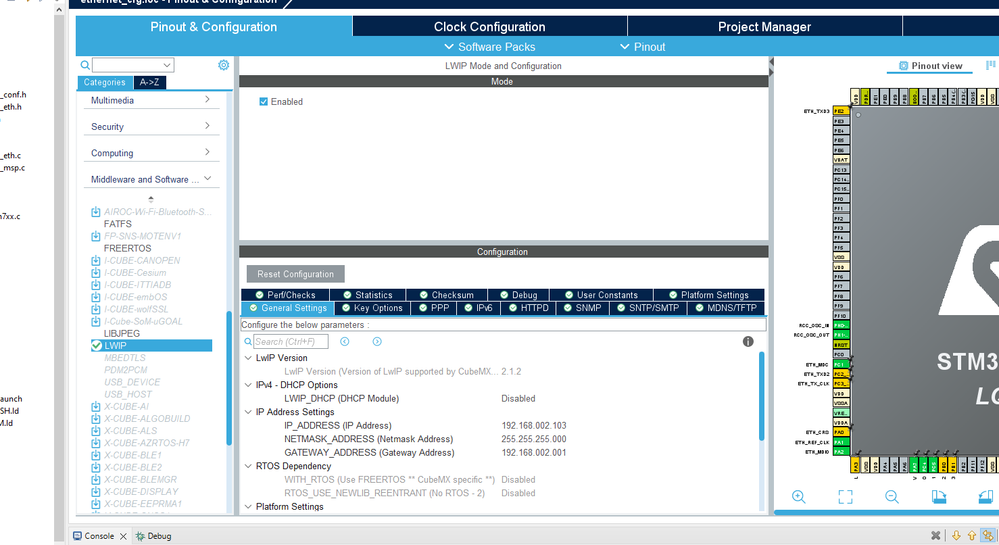Fit the chip pinout to view

(x=845, y=497)
